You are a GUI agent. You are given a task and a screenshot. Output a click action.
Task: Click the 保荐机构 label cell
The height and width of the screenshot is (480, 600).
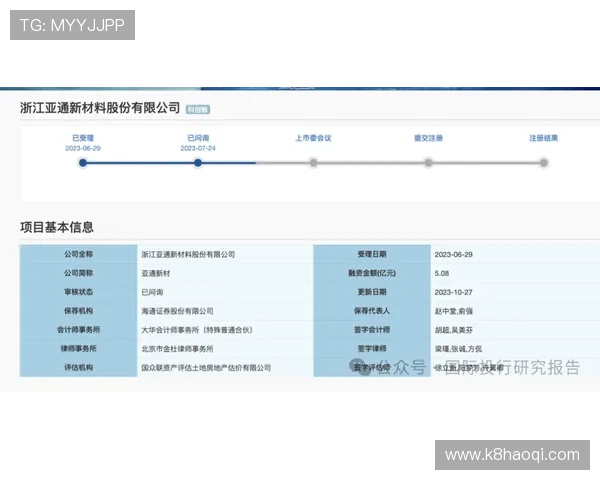pyautogui.click(x=78, y=310)
